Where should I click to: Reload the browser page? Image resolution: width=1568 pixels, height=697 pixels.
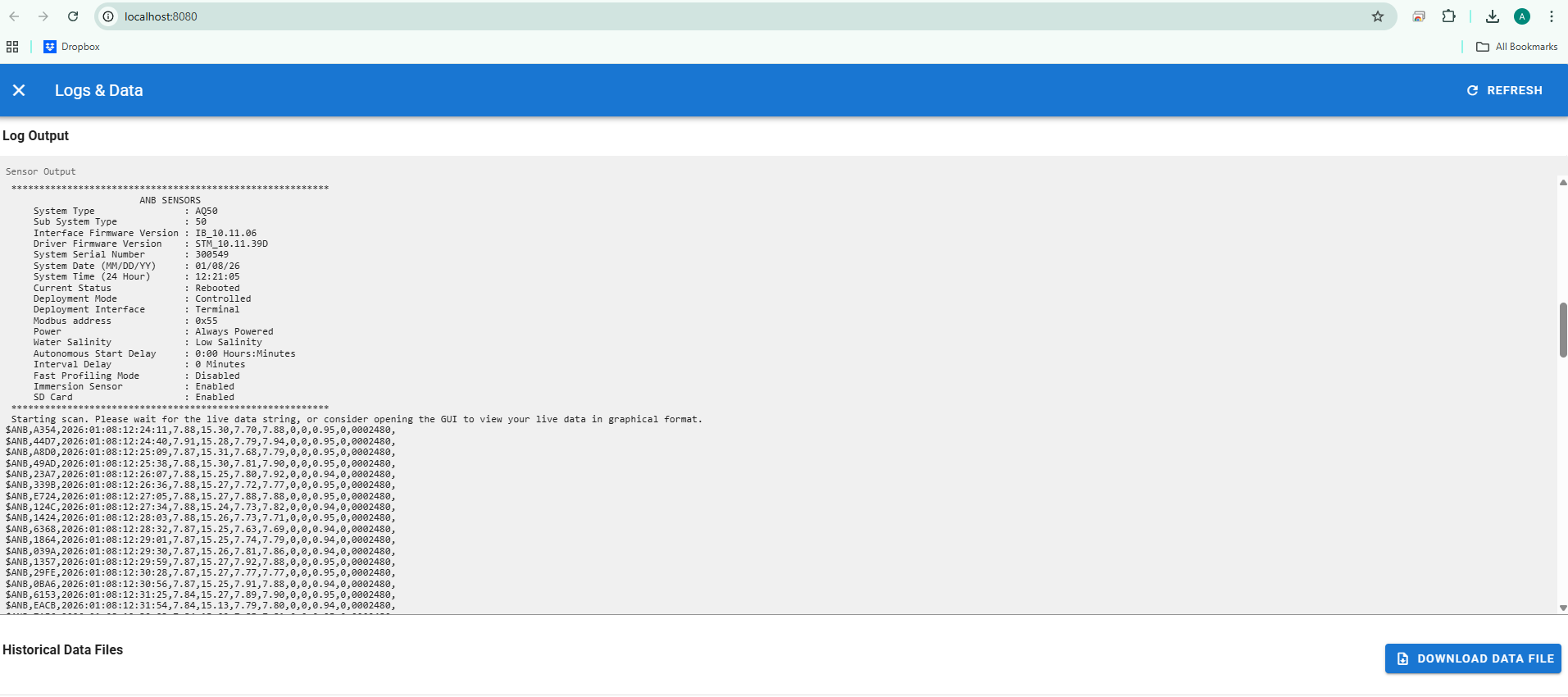(73, 16)
